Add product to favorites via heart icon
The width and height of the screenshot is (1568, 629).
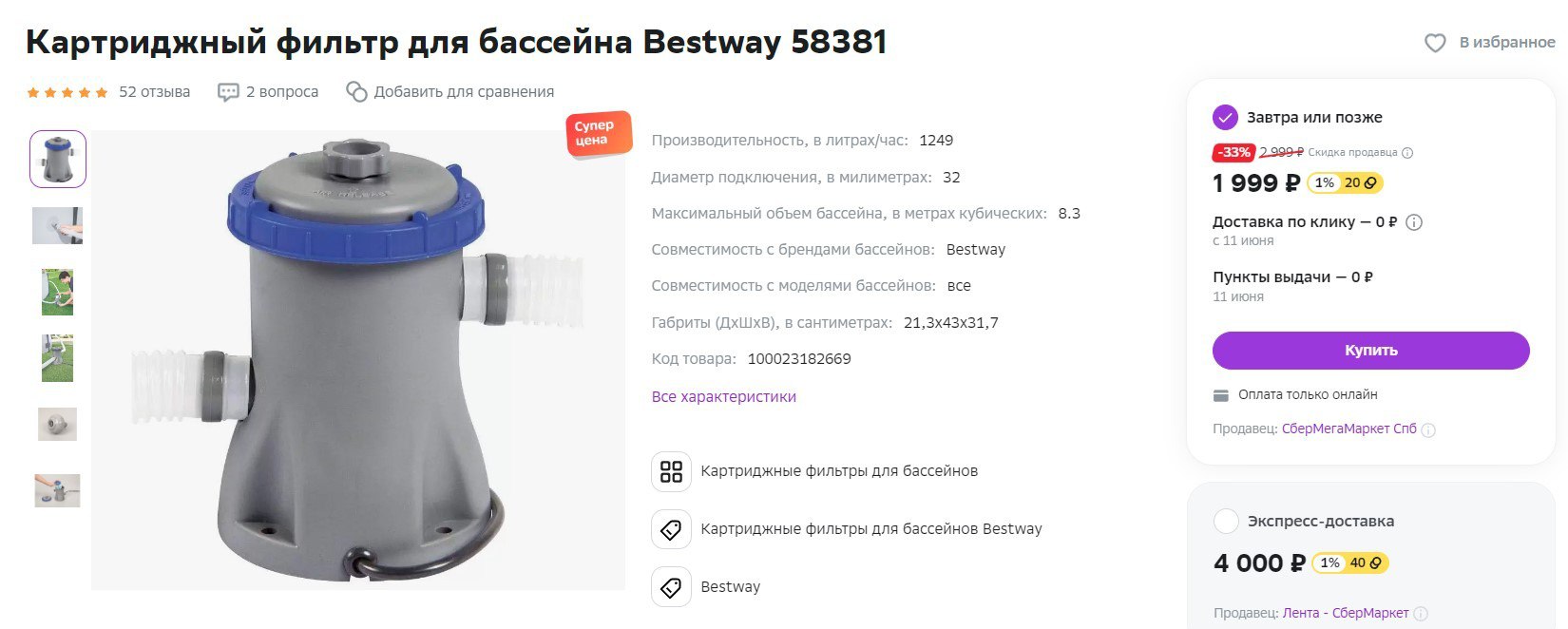click(x=1435, y=43)
